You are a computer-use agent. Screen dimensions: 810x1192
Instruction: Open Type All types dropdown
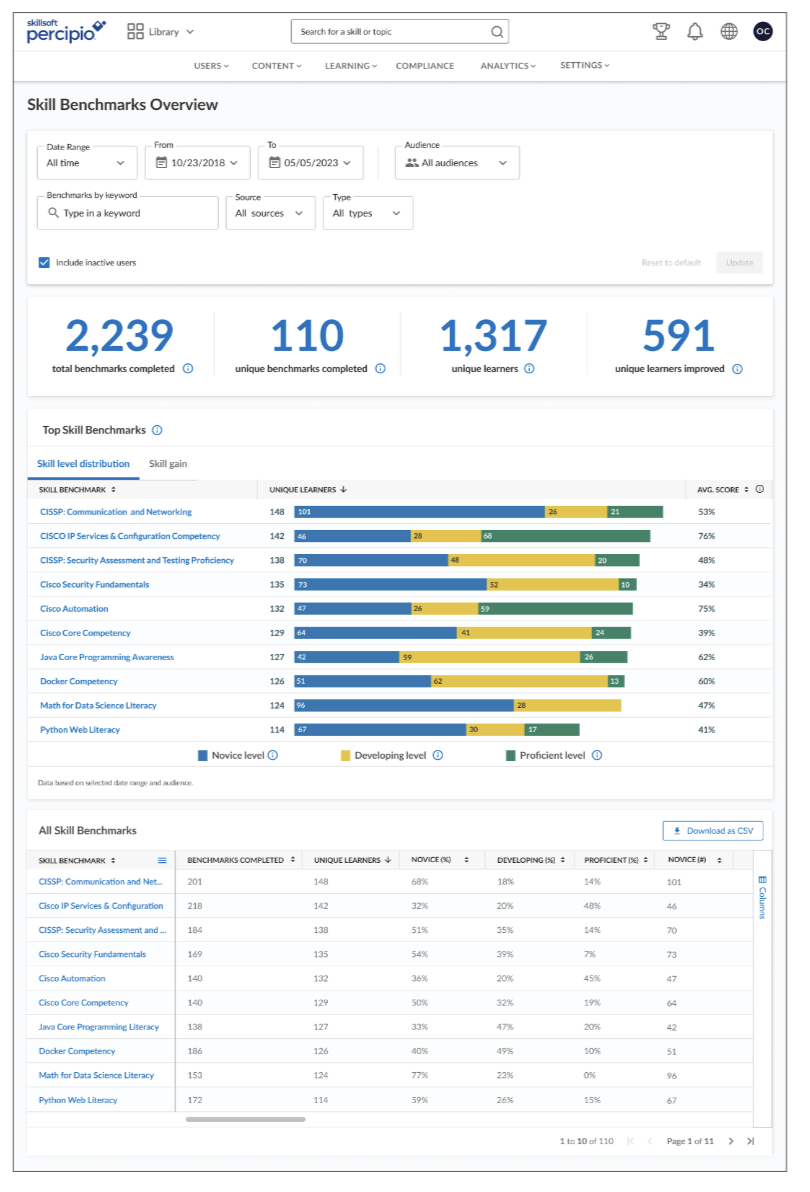pyautogui.click(x=367, y=213)
